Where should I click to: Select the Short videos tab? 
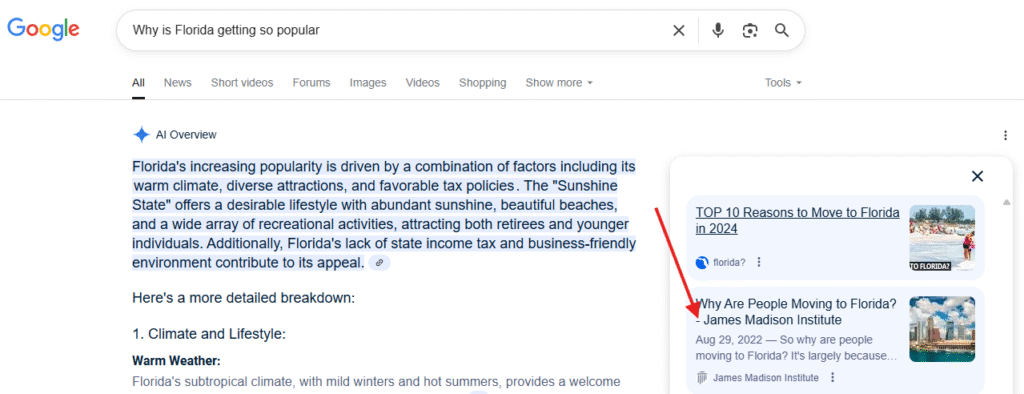[x=242, y=82]
